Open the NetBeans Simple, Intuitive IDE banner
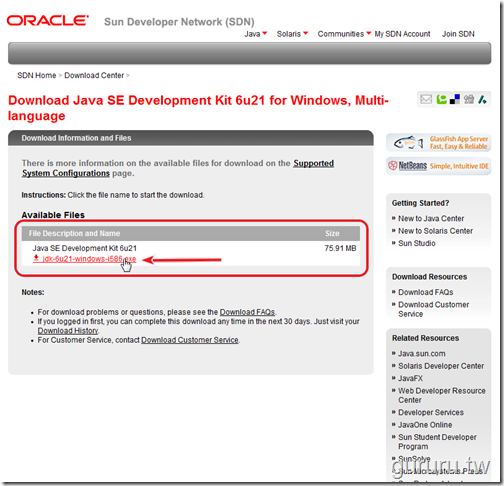 (x=438, y=166)
